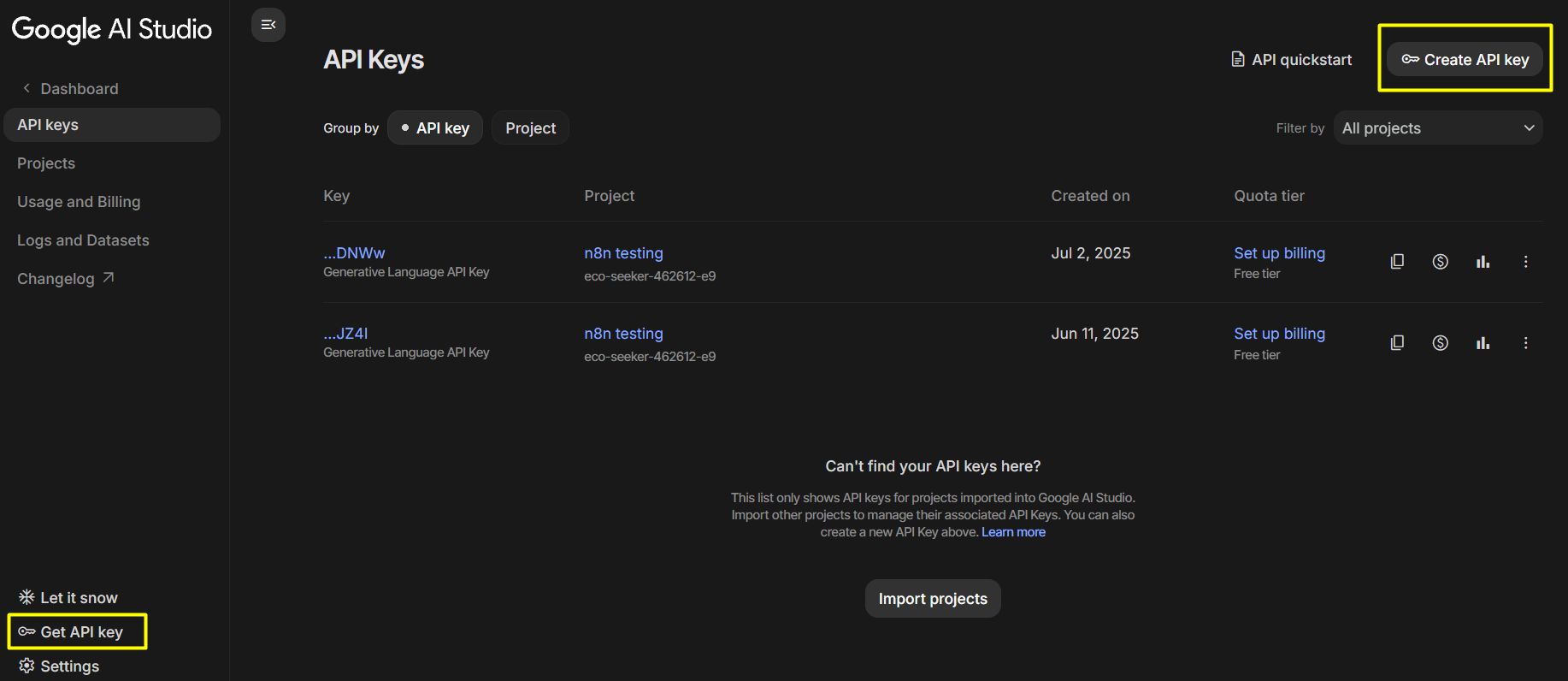Click the Settings gear icon

tap(27, 666)
